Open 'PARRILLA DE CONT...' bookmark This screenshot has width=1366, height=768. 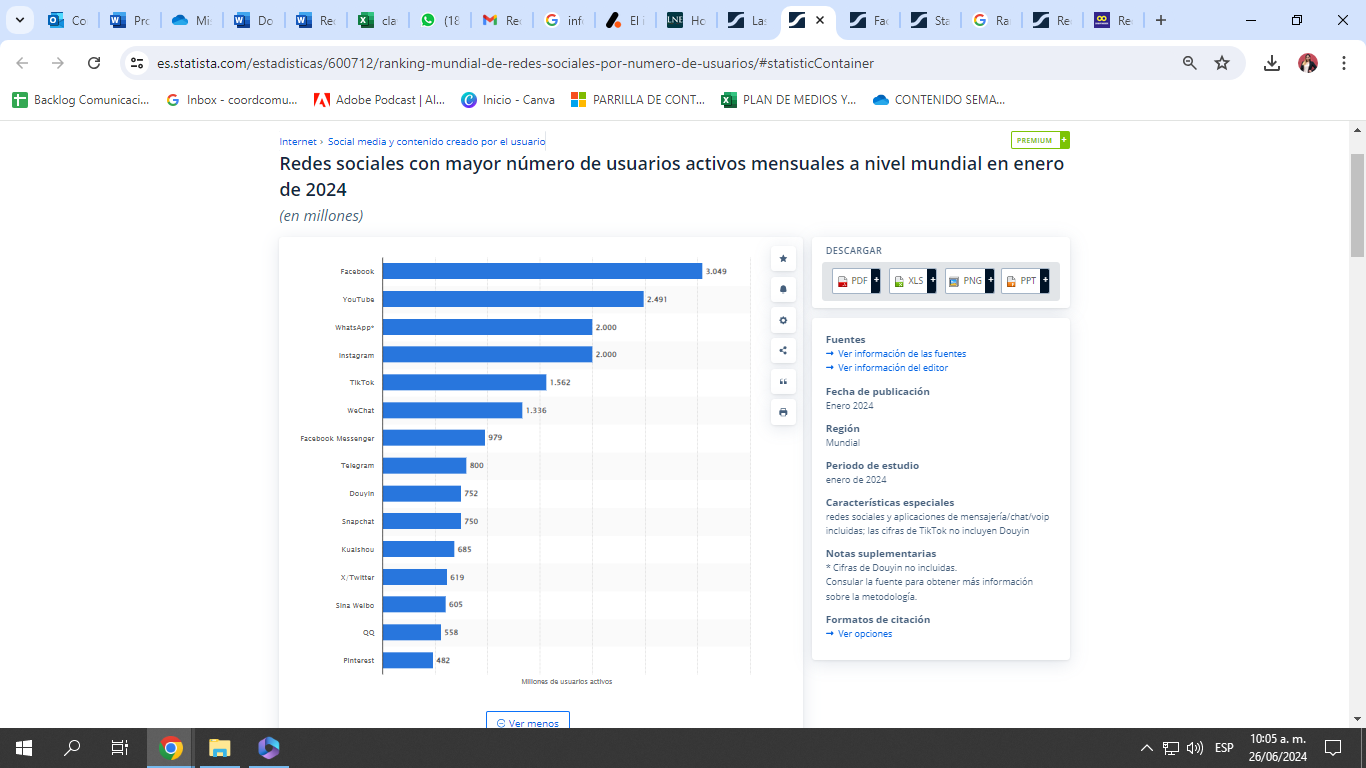(638, 100)
